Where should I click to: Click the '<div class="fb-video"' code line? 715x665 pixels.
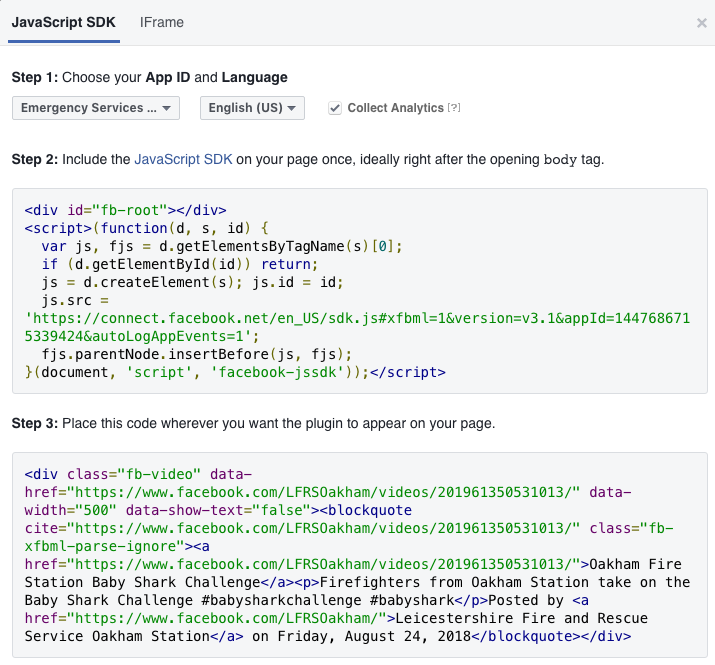[x=138, y=474]
